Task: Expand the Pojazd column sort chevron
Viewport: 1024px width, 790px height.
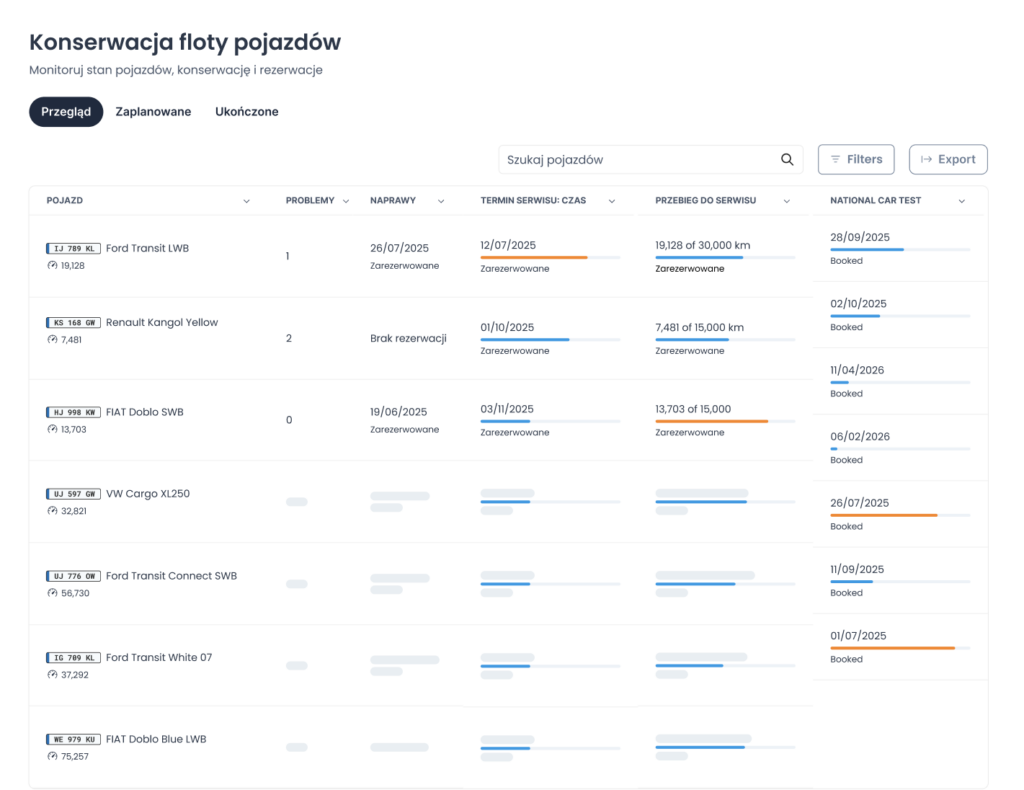Action: (246, 201)
